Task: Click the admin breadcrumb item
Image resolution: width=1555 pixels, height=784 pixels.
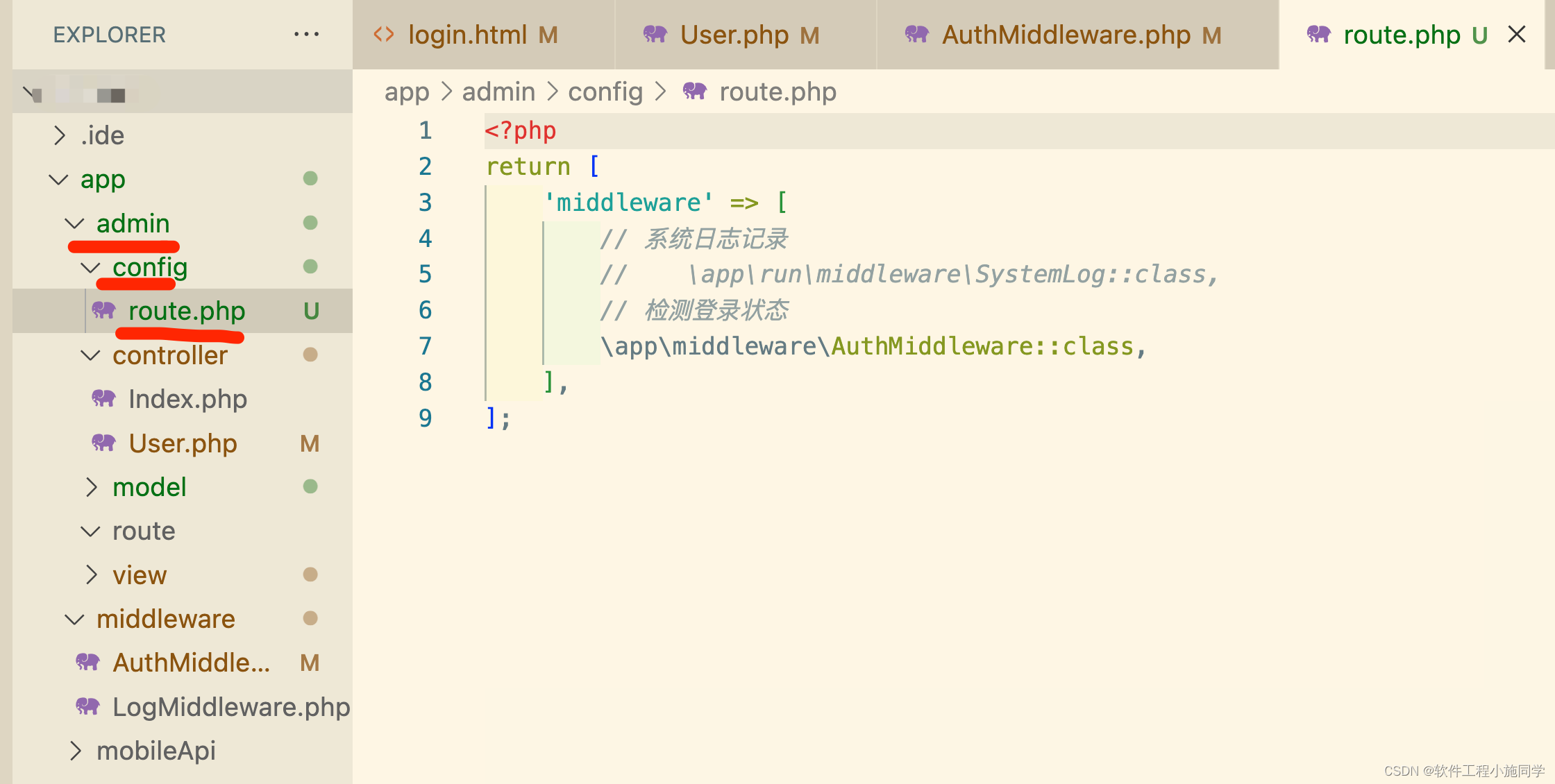Action: pos(498,91)
